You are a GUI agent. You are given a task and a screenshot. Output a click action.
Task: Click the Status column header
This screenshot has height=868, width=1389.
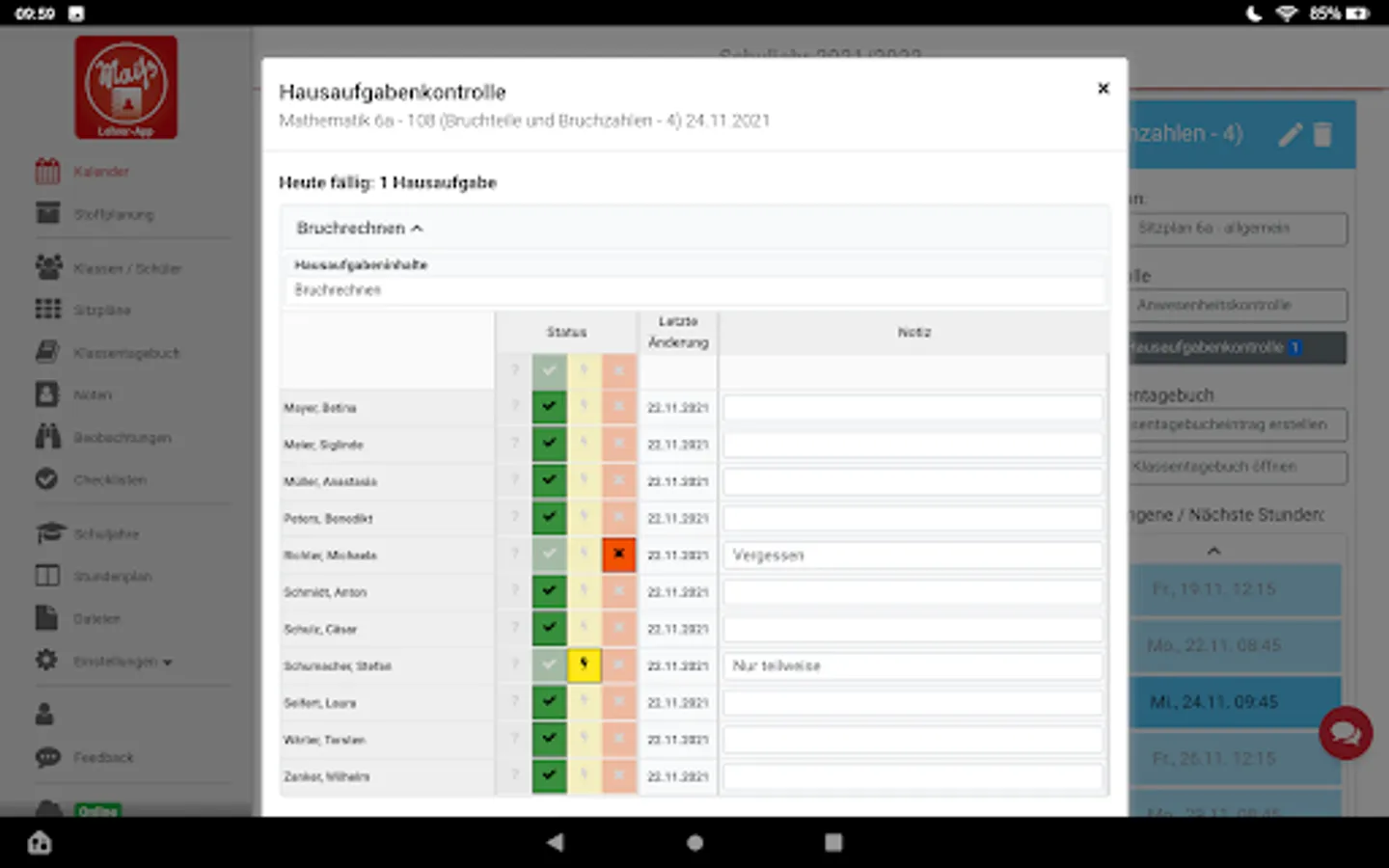tap(566, 332)
